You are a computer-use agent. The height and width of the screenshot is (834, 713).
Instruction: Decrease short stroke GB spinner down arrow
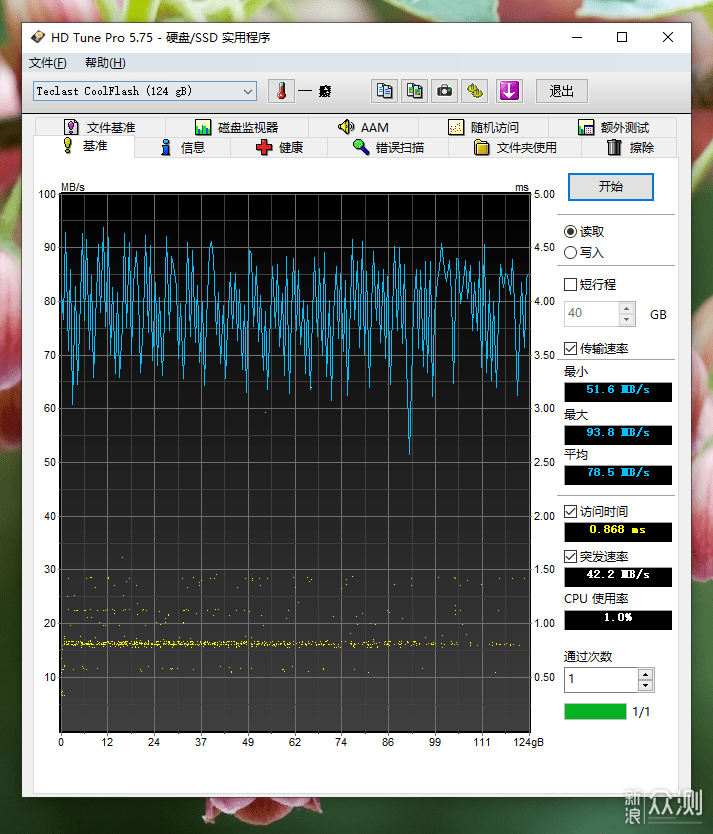[x=627, y=320]
